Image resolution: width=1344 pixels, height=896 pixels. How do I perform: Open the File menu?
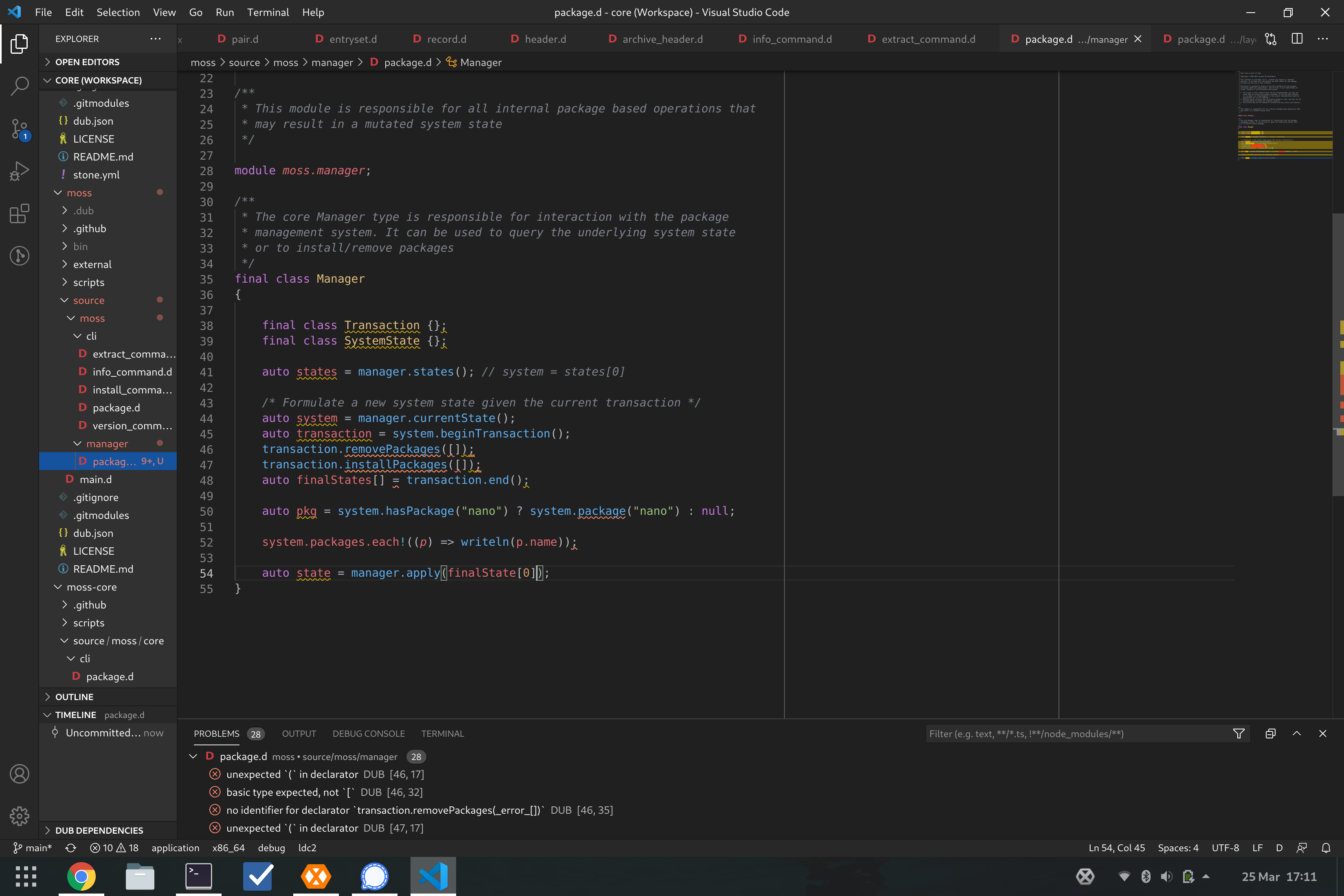44,12
